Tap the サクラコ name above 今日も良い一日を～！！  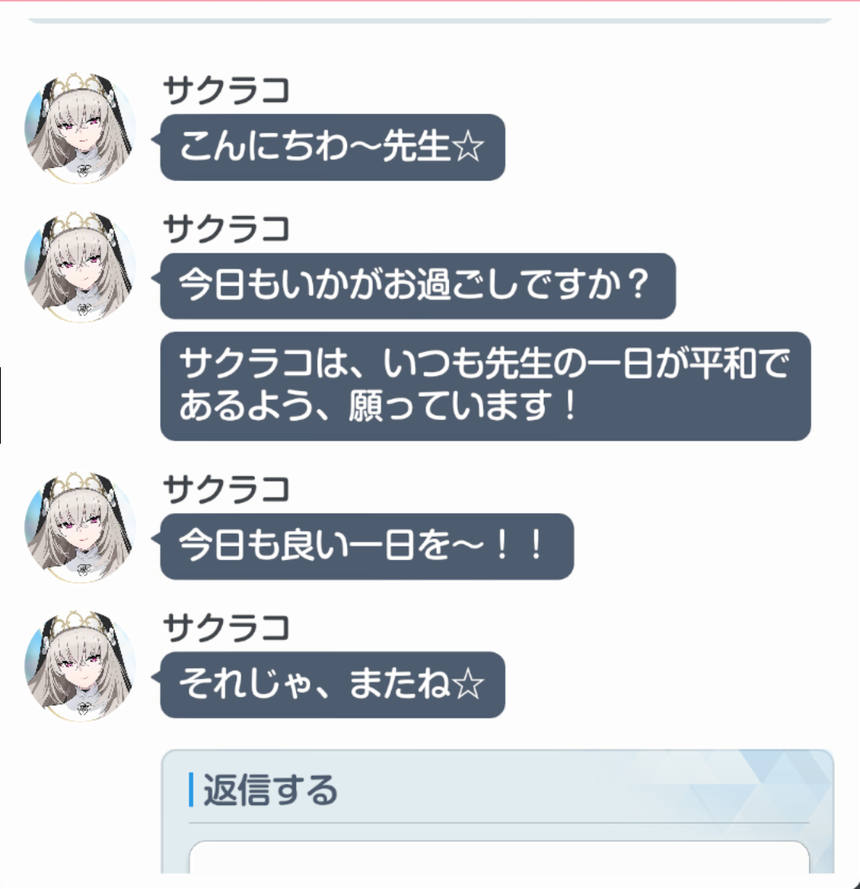(x=226, y=490)
